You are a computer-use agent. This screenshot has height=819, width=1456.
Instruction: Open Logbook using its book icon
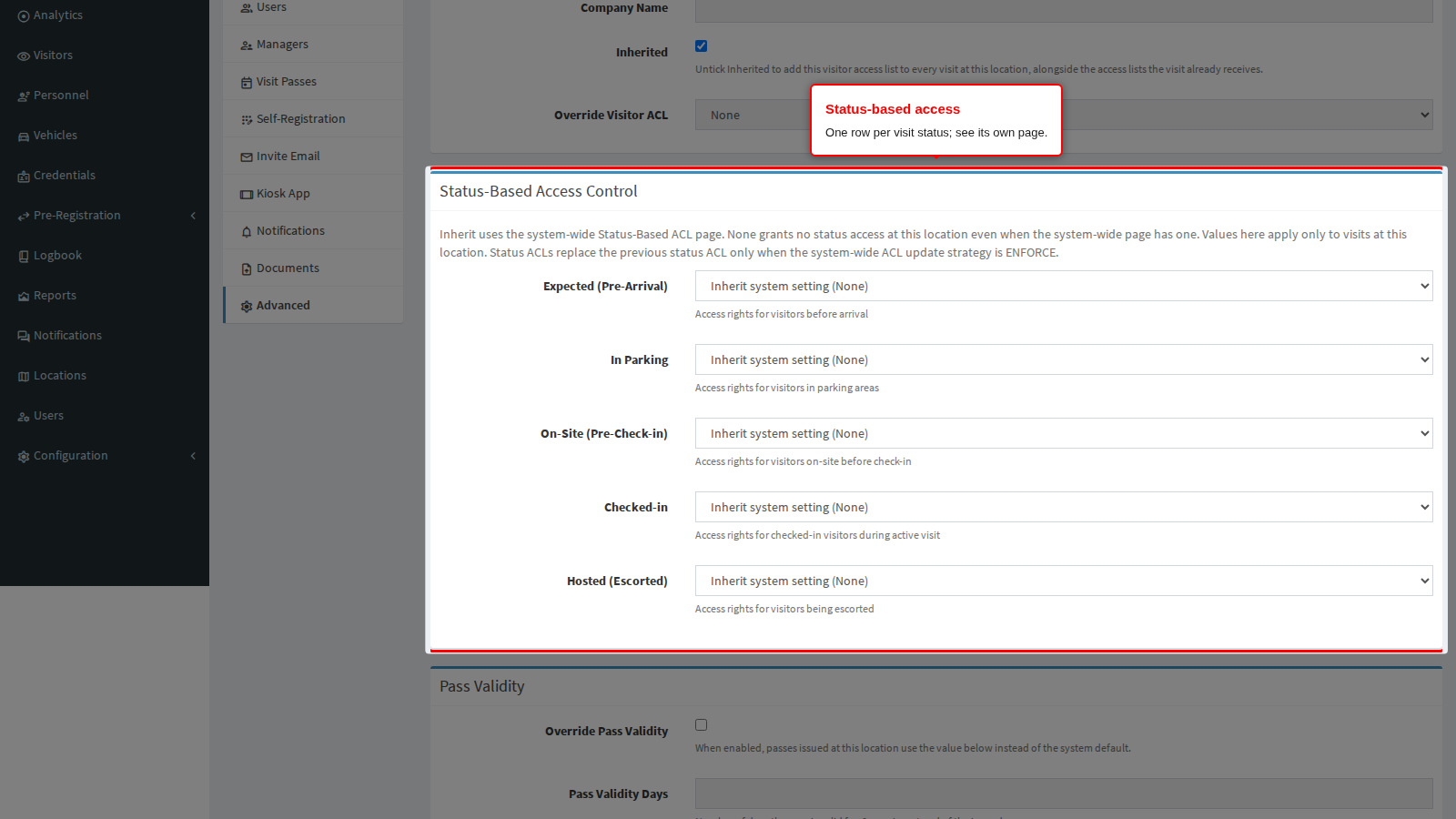[x=24, y=257]
